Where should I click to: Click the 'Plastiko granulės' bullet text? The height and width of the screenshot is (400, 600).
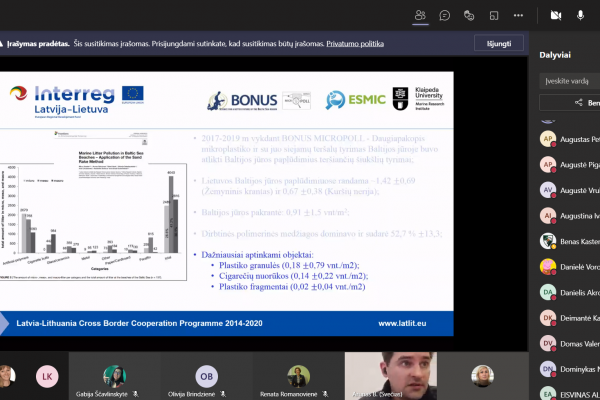(x=289, y=265)
